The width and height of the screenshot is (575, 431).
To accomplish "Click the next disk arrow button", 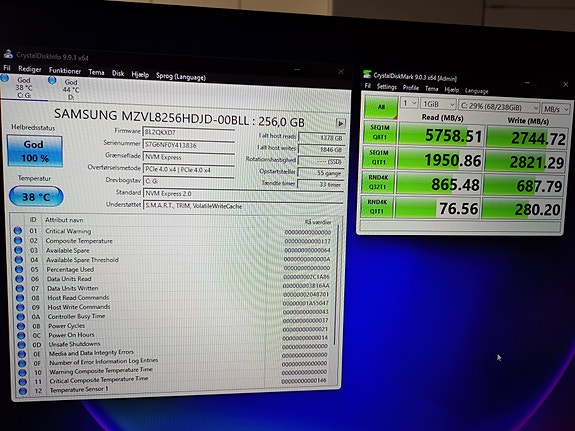I will pos(341,123).
